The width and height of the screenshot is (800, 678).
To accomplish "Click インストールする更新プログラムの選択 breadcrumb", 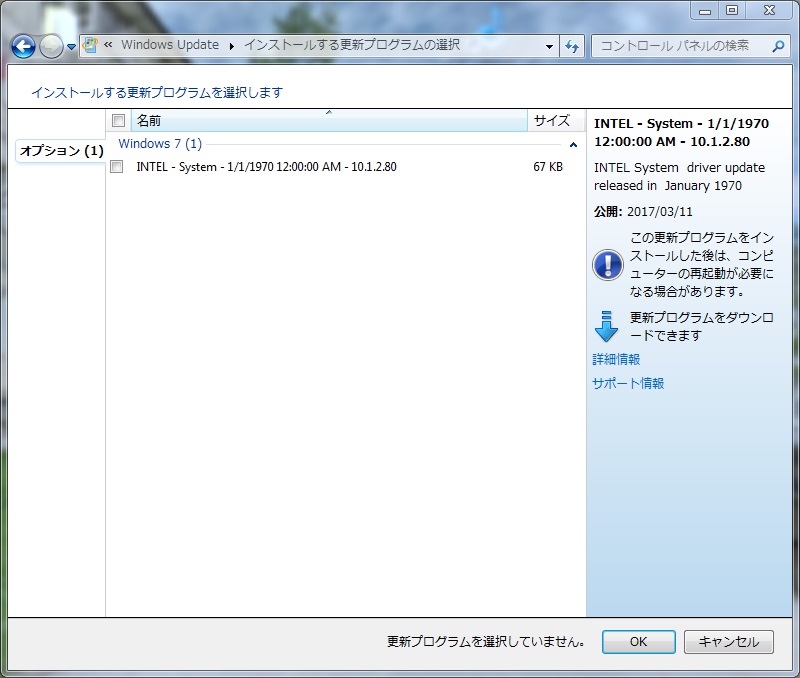I will (x=352, y=45).
